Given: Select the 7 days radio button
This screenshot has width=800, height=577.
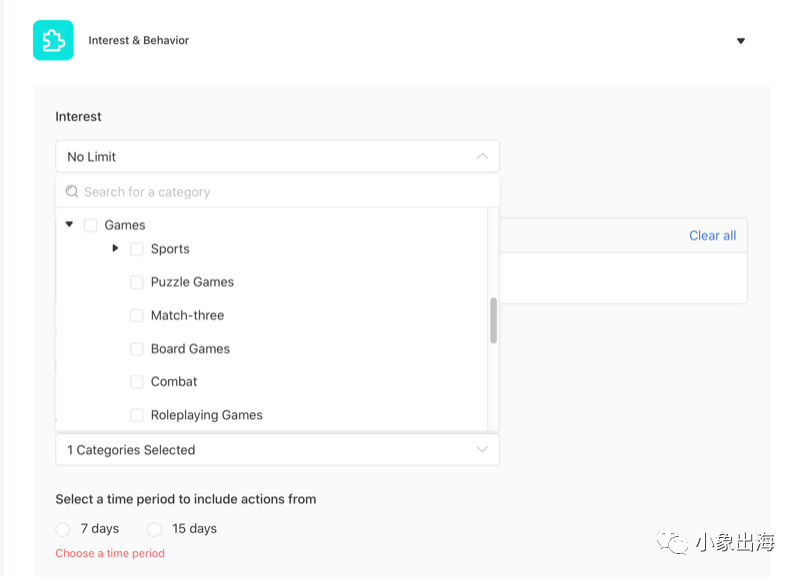Looking at the screenshot, I should point(63,529).
